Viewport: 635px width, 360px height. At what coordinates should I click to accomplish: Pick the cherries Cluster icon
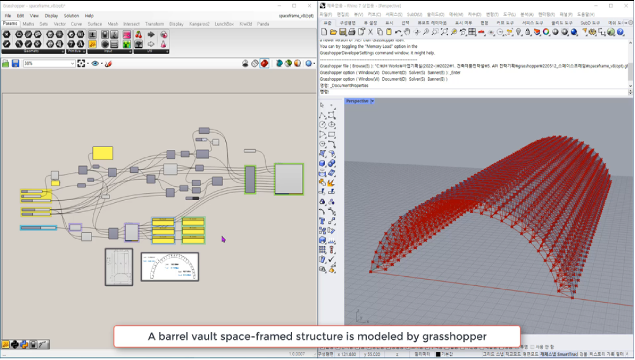coord(139,35)
